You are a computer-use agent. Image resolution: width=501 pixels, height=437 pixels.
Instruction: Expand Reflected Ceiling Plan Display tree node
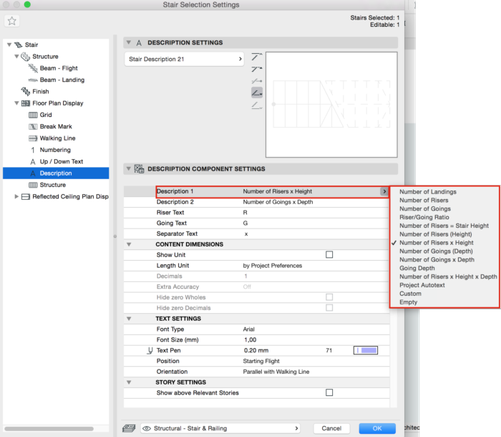(16, 196)
